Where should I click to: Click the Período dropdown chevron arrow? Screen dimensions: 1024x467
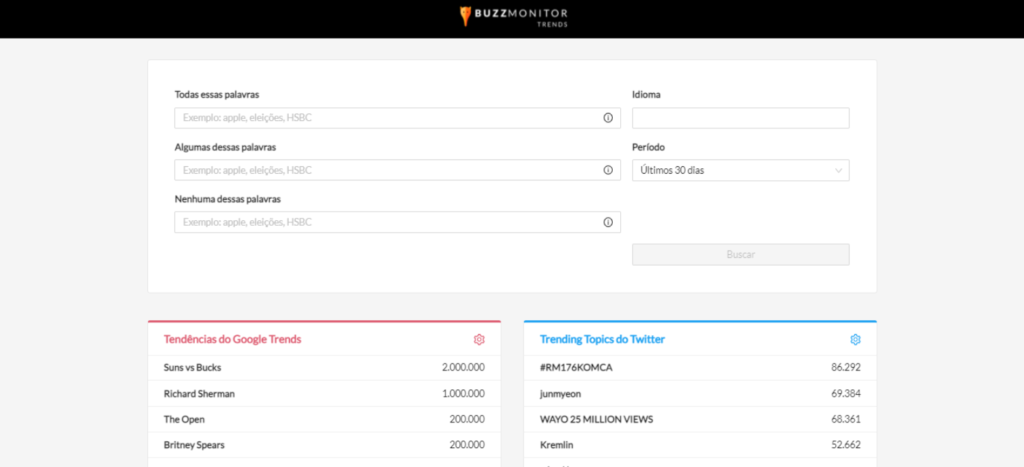coord(838,171)
